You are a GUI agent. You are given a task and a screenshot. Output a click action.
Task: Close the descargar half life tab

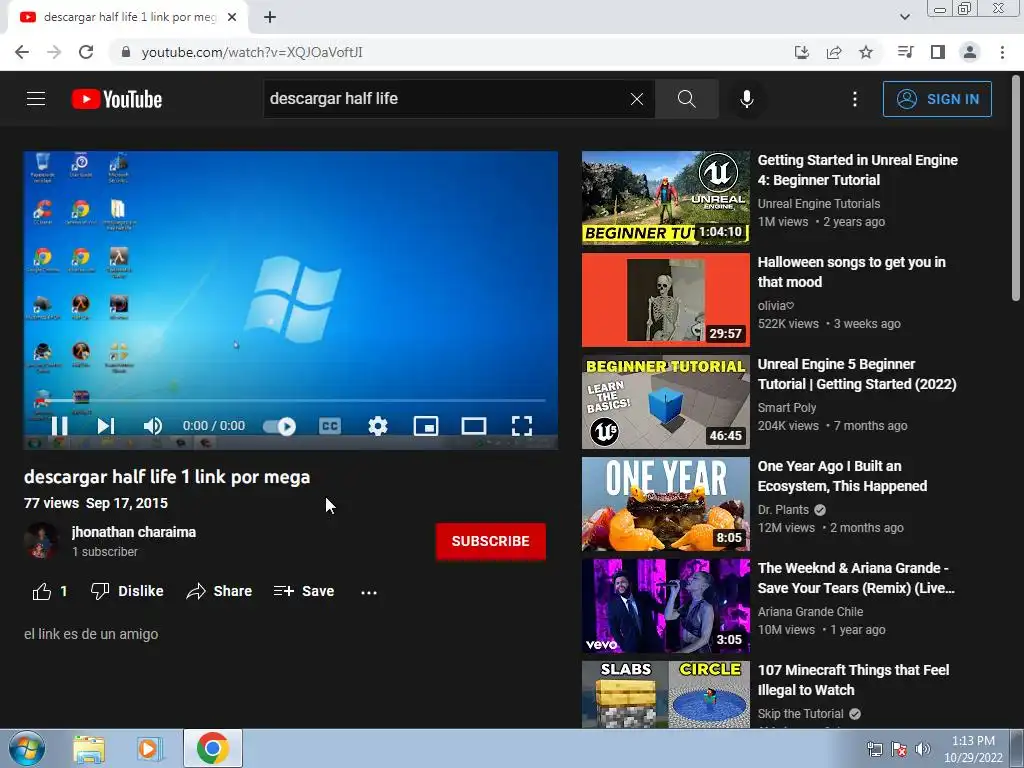(x=232, y=18)
